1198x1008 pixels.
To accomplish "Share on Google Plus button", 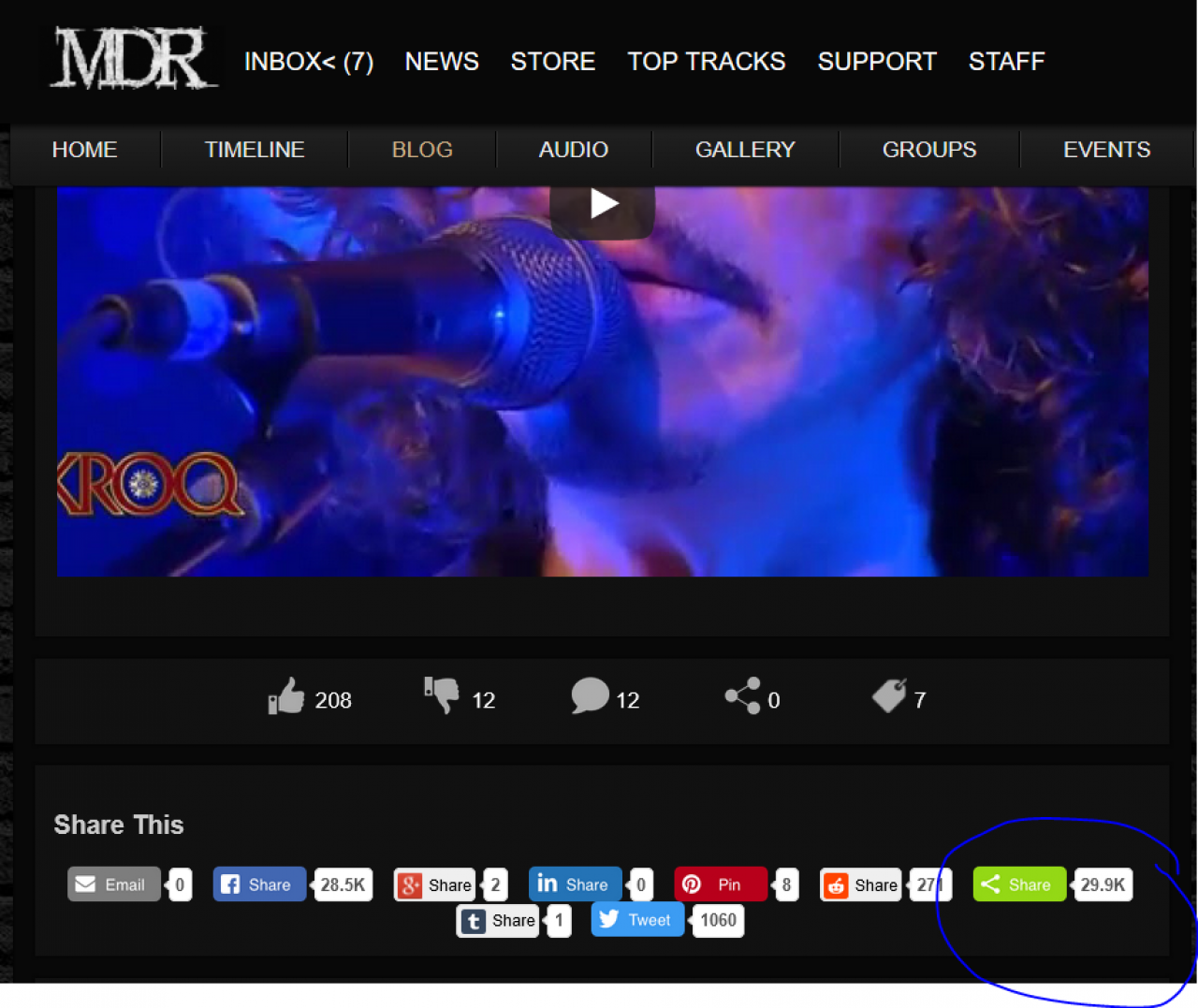I will tap(436, 884).
